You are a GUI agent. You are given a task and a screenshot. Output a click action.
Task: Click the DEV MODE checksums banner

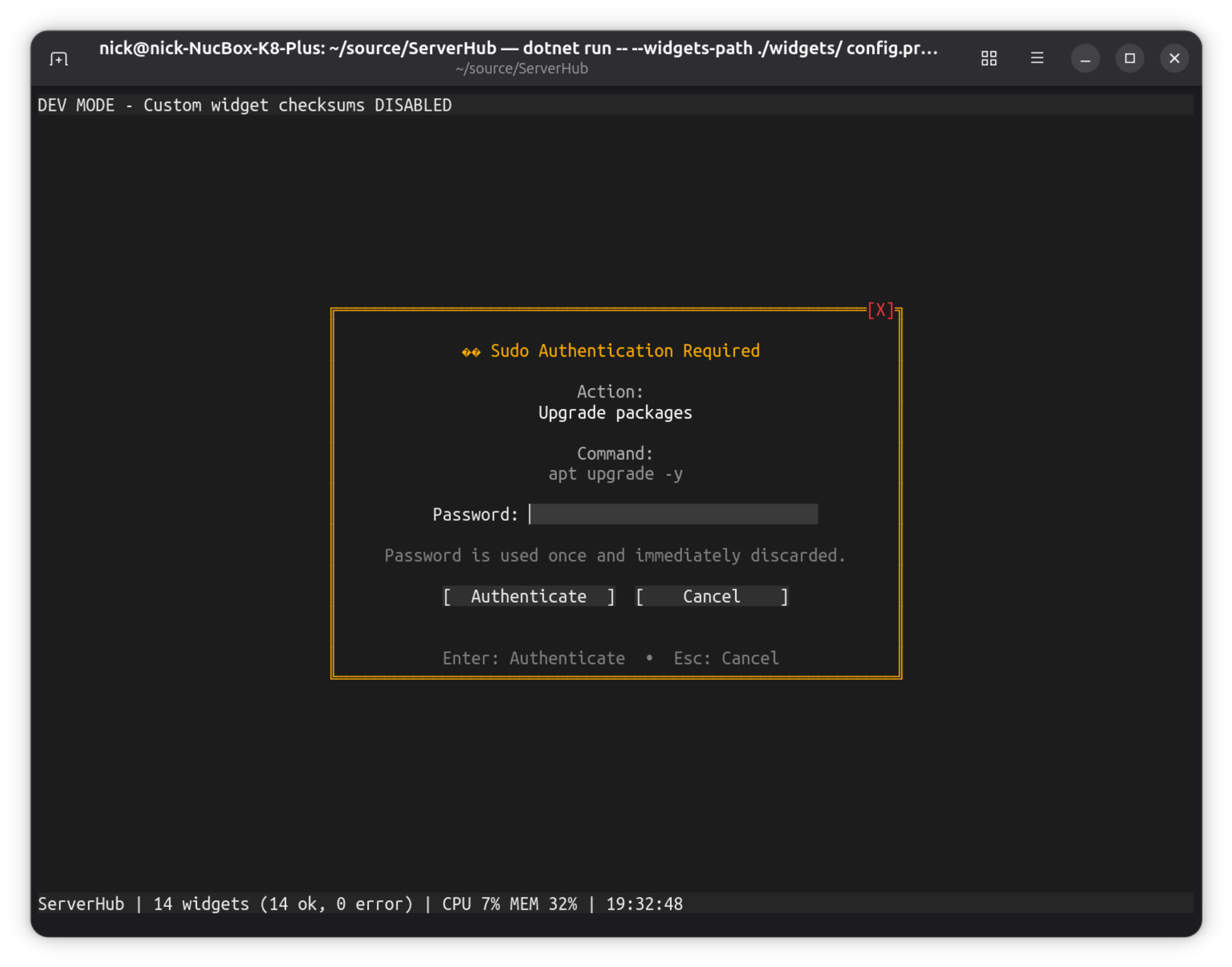244,105
